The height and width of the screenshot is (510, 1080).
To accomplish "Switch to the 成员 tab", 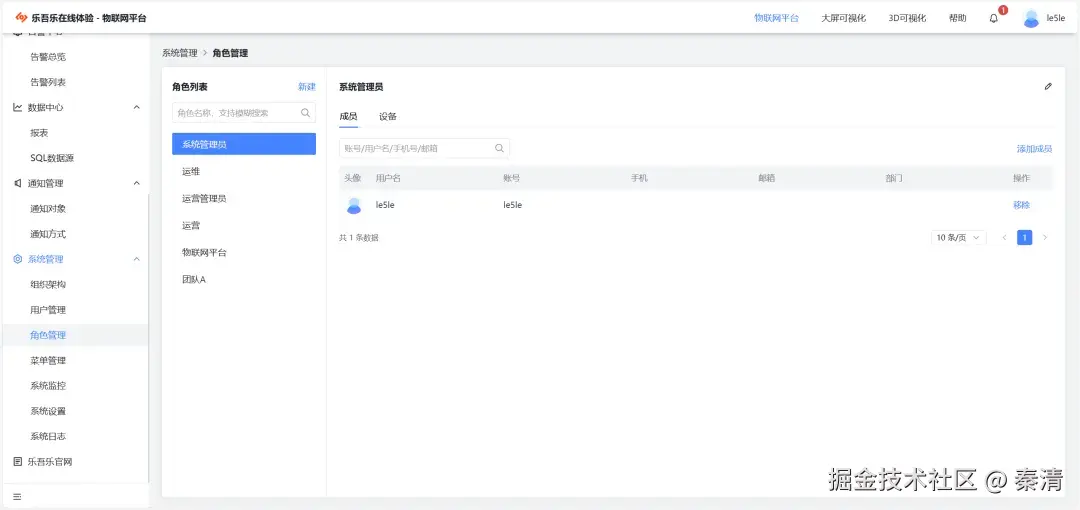I will [349, 116].
